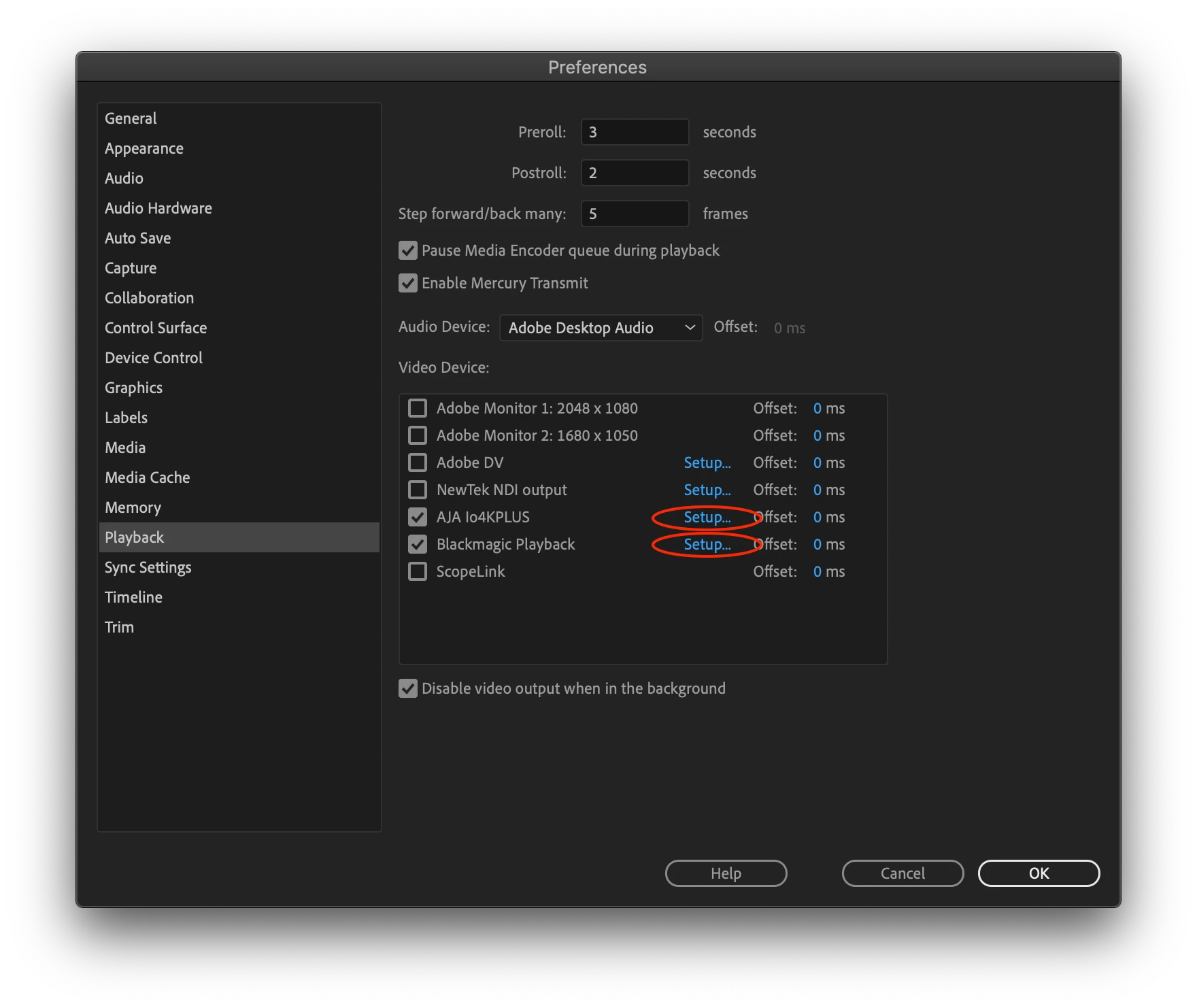
Task: Disable Enable Mercury Transmit checkbox
Action: coord(408,283)
